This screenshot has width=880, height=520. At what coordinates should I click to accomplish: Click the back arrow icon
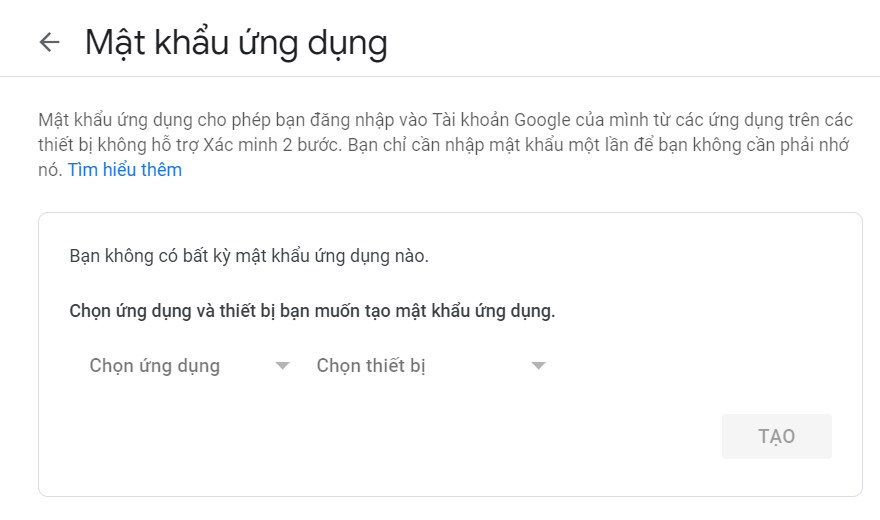[49, 42]
